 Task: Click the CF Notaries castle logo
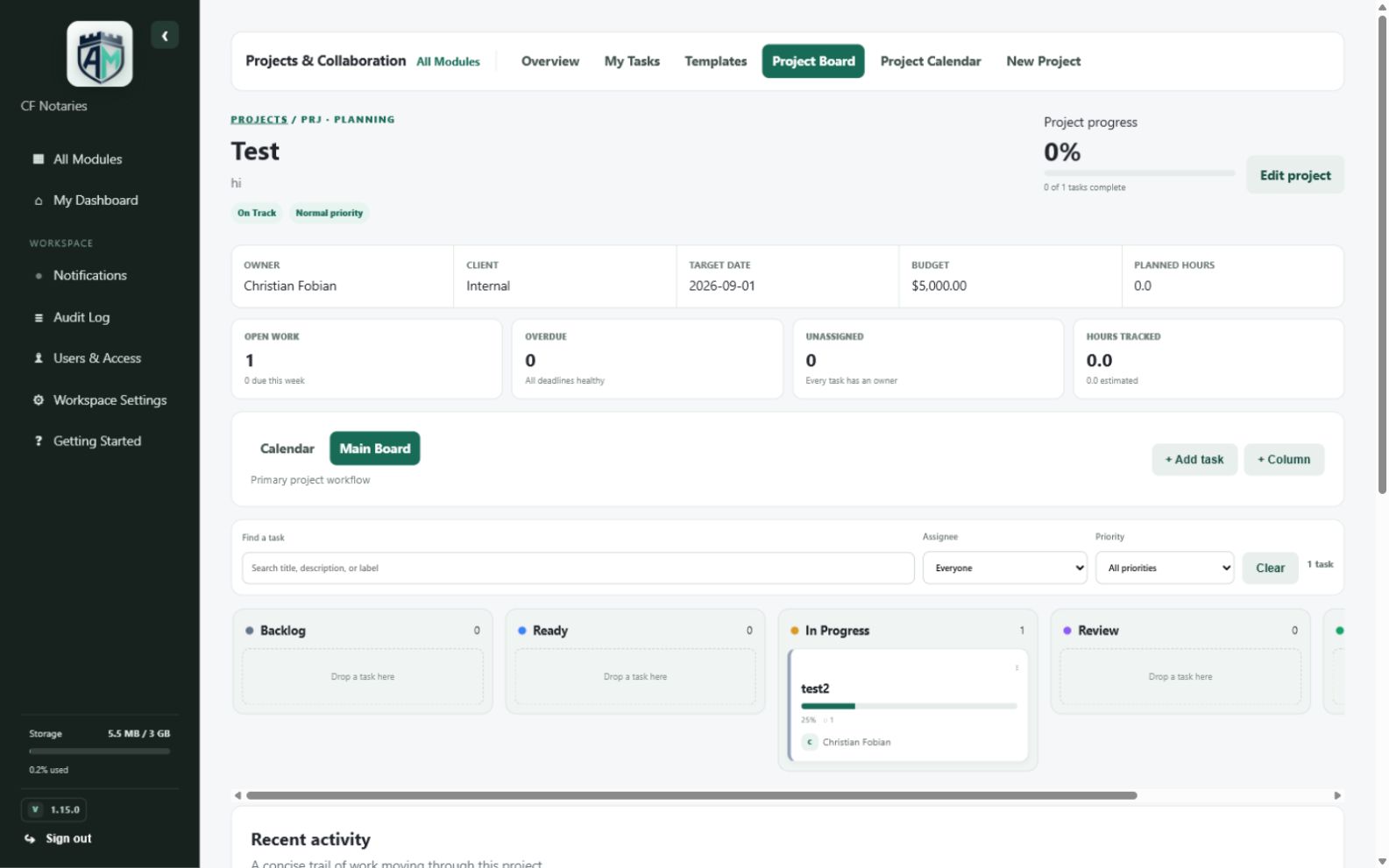[x=100, y=54]
